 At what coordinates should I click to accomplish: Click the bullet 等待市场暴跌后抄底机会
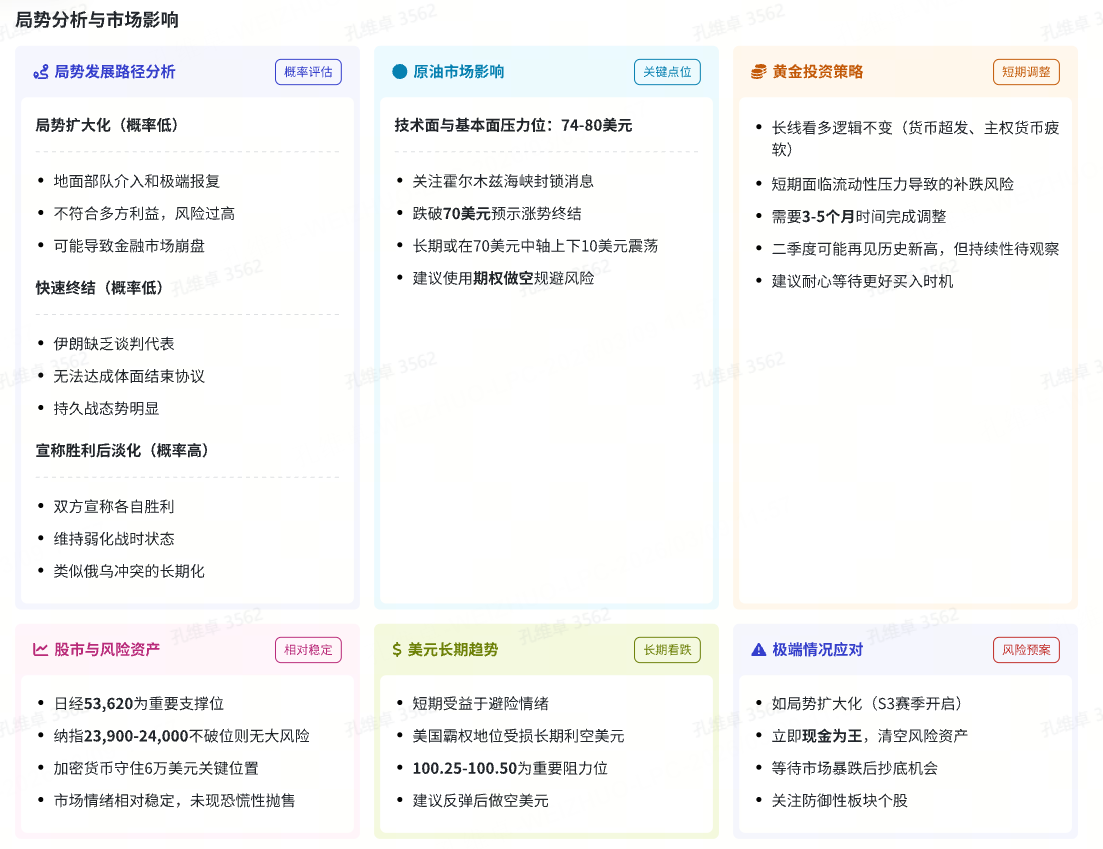click(855, 768)
